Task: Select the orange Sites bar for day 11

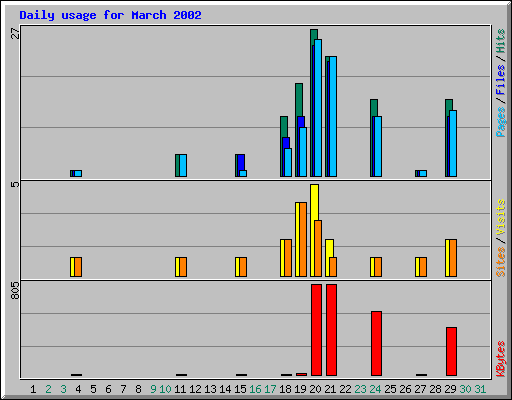Action: (183, 267)
